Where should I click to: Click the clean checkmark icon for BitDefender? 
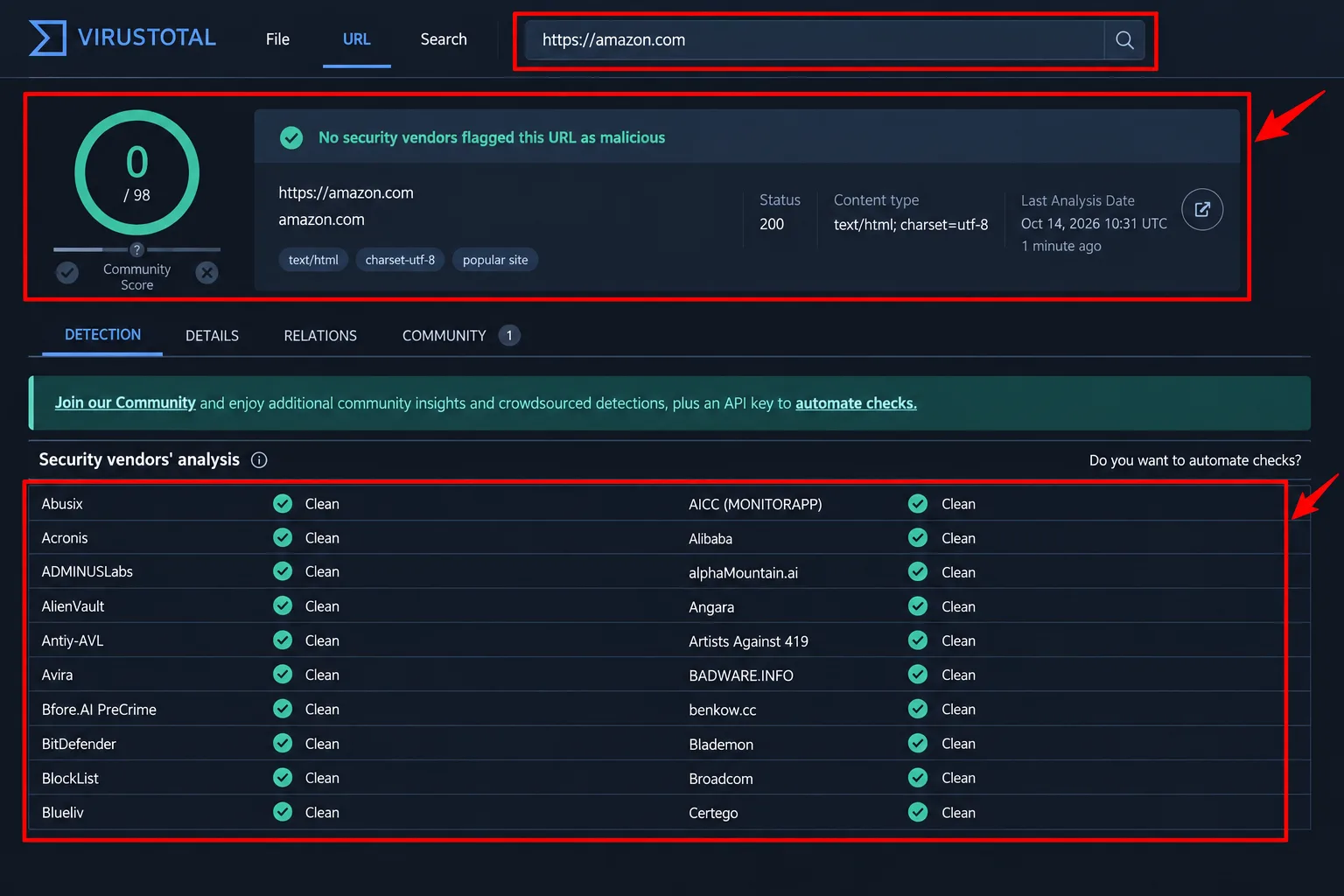pyautogui.click(x=283, y=743)
